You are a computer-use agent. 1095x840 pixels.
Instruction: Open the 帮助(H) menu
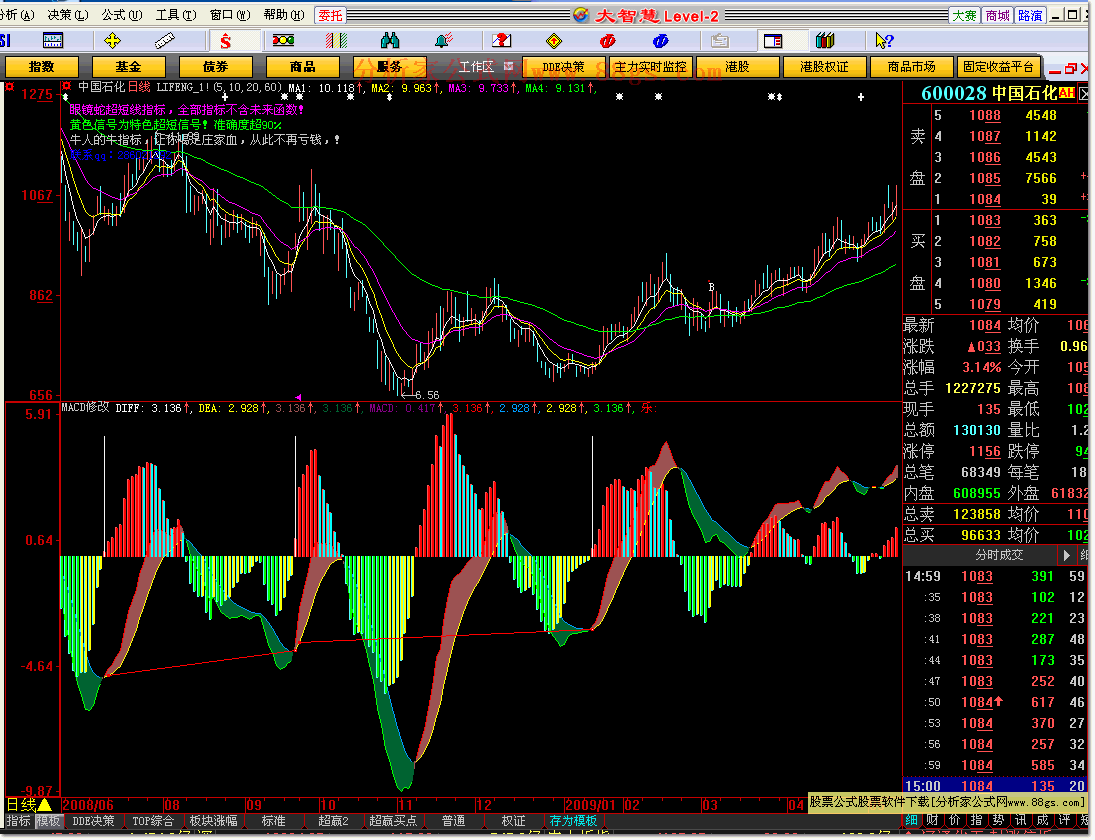pos(284,15)
